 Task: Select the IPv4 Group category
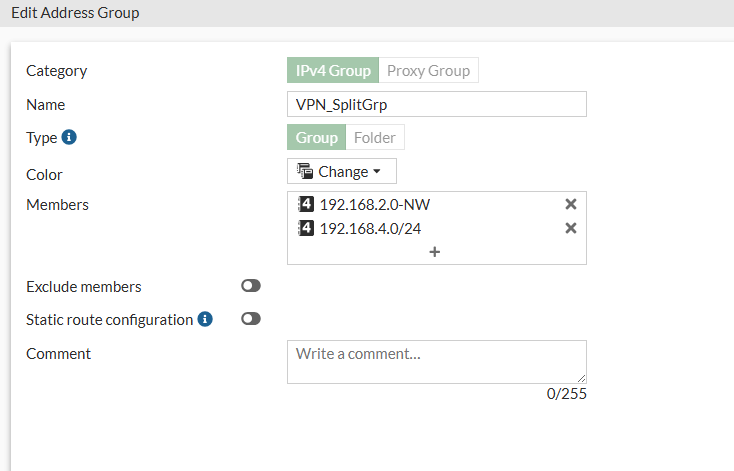333,71
